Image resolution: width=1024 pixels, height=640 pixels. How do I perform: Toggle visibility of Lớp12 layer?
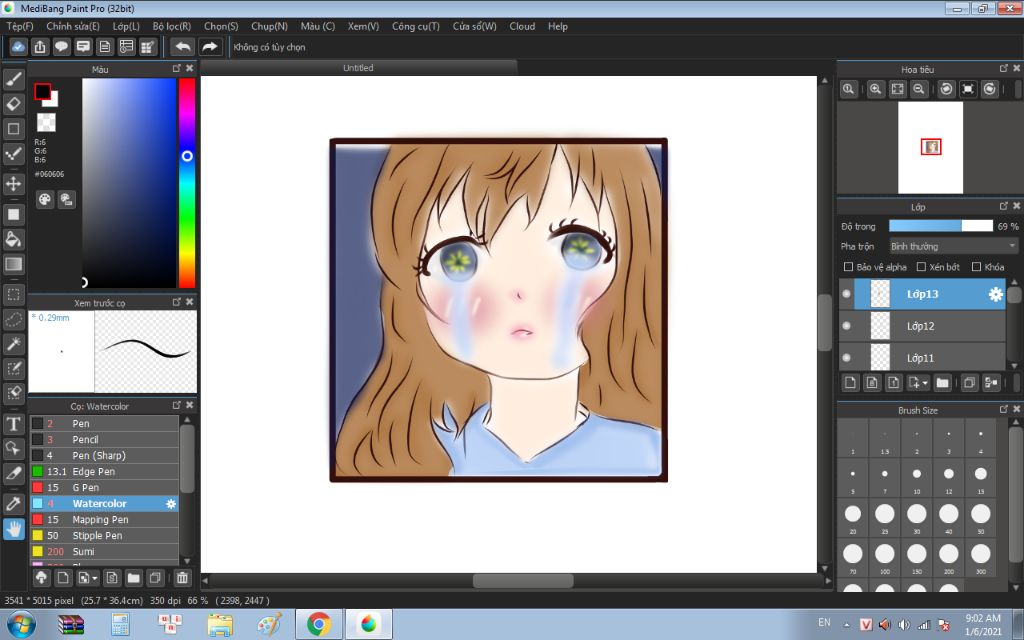[846, 326]
